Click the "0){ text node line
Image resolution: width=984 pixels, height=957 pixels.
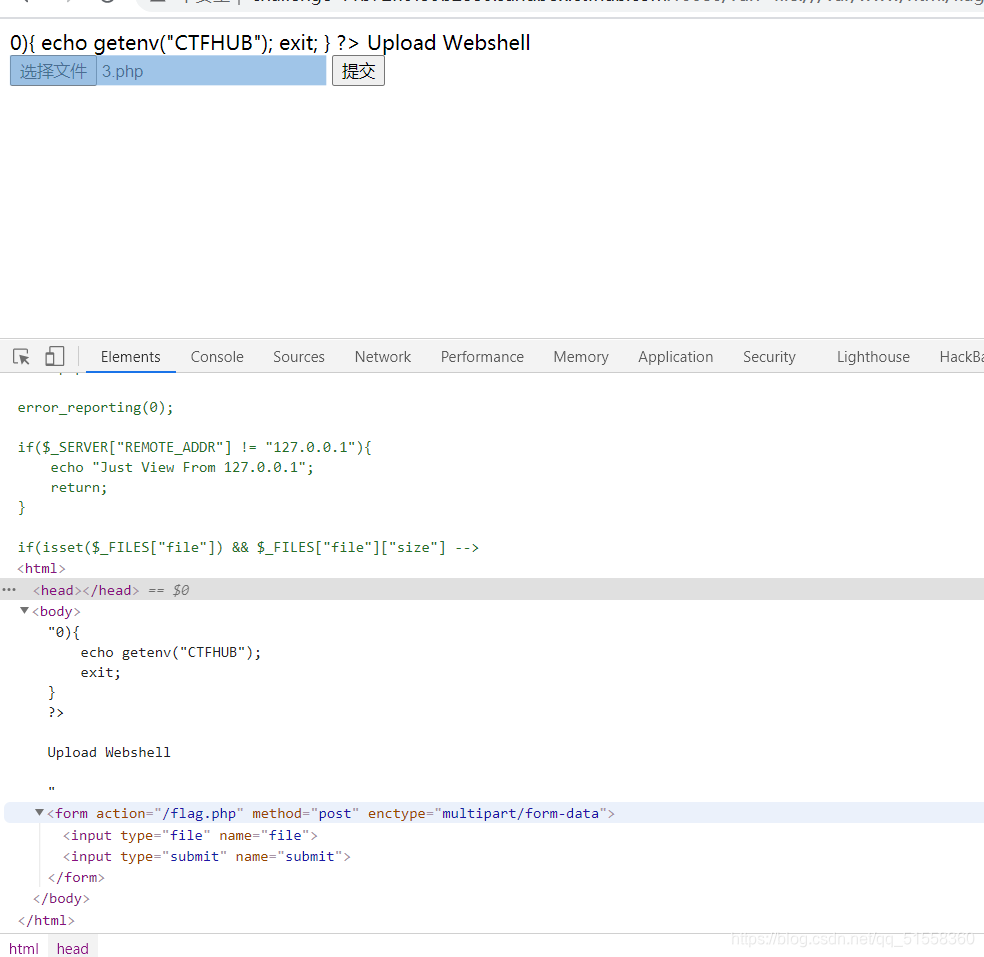64,633
